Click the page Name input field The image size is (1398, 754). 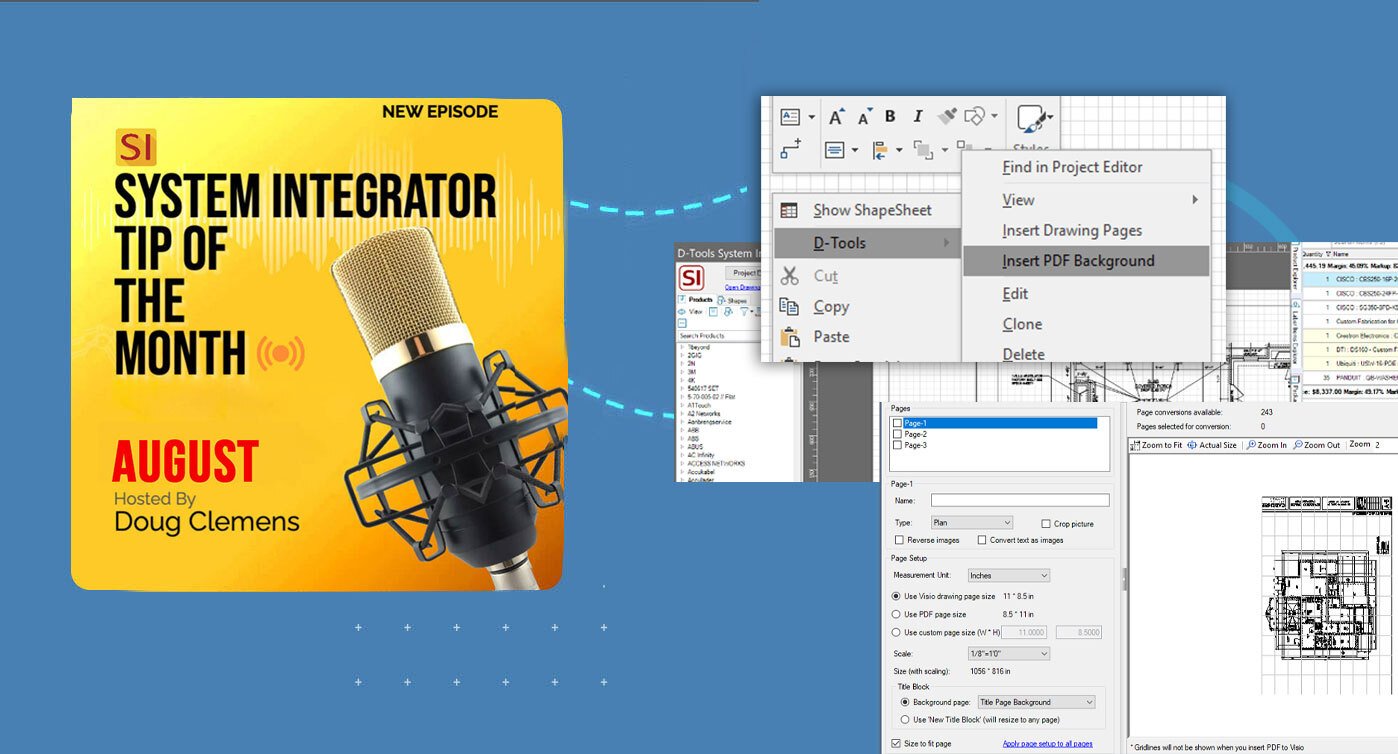click(x=1020, y=500)
